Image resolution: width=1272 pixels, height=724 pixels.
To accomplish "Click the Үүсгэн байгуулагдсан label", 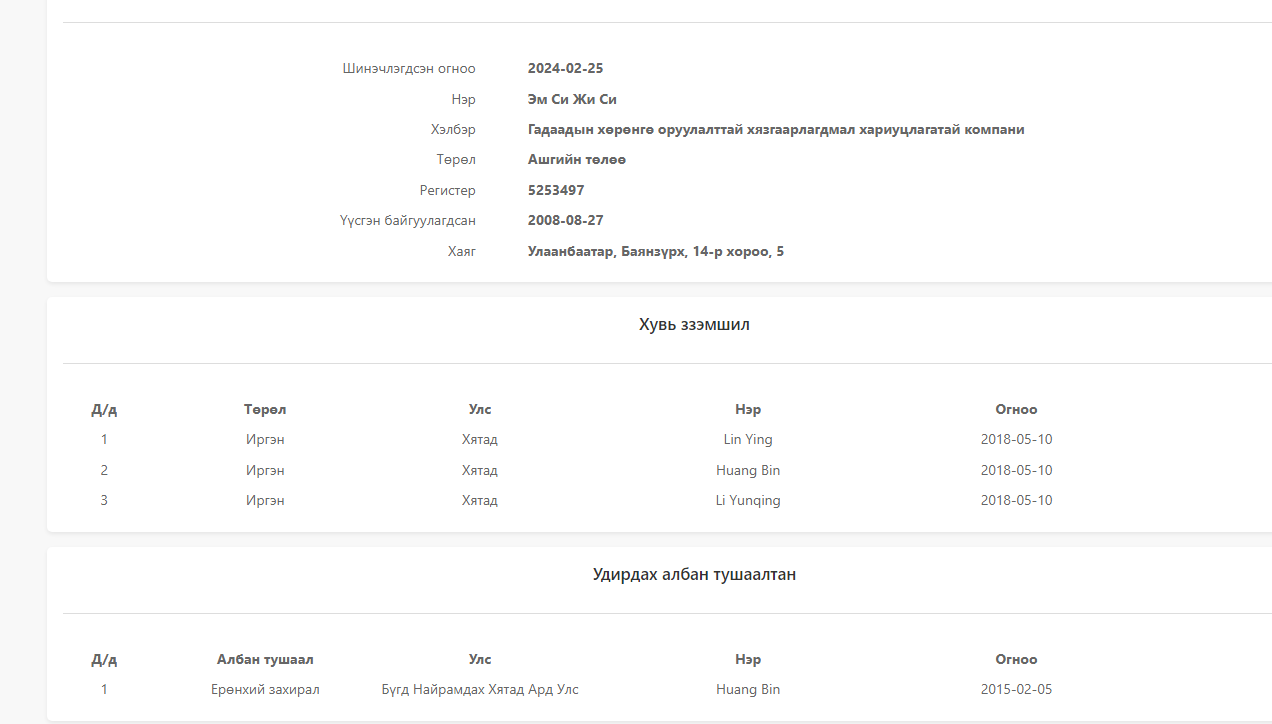I will (x=407, y=220).
